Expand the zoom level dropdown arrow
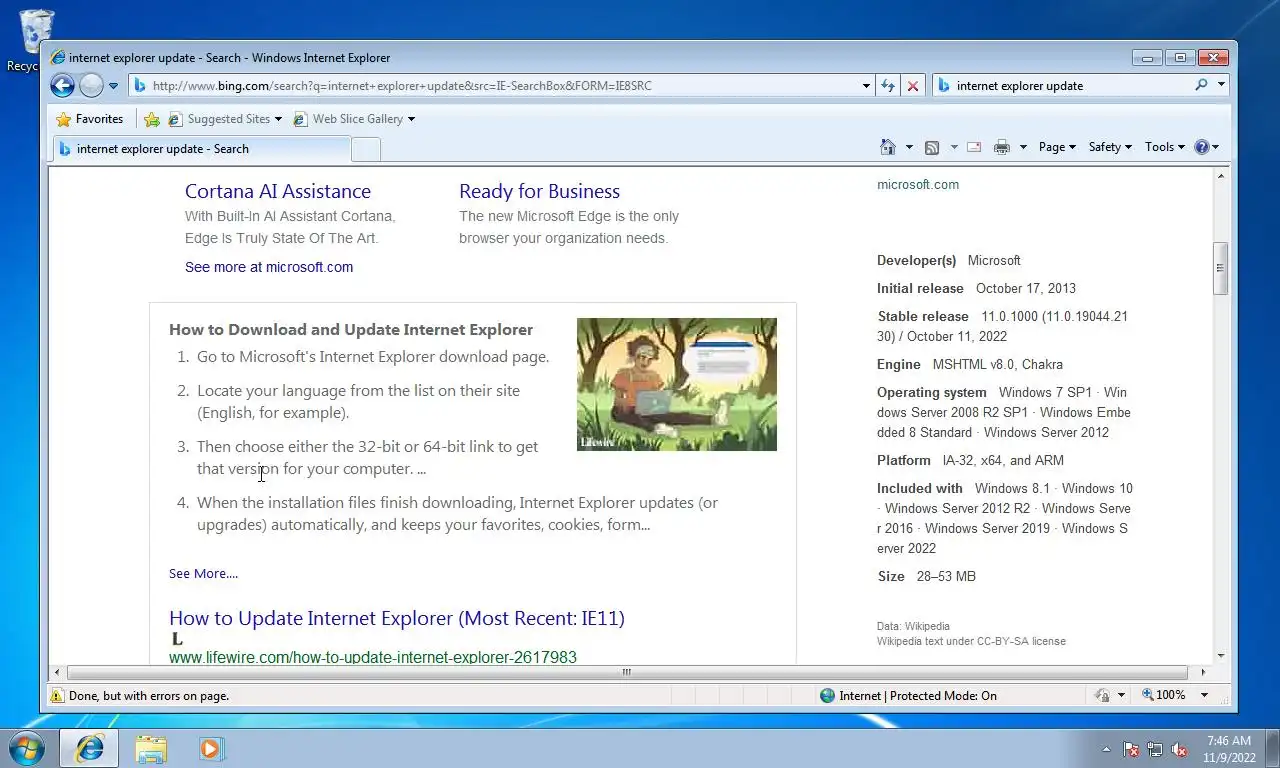Viewport: 1280px width, 768px height. click(1204, 696)
